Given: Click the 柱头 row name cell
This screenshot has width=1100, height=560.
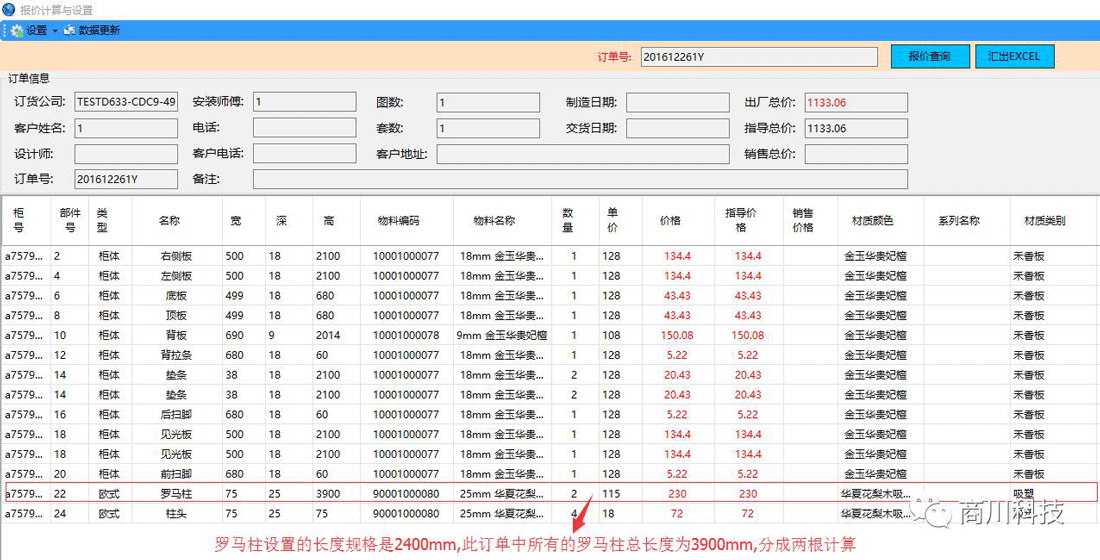Looking at the screenshot, I should pyautogui.click(x=177, y=513).
